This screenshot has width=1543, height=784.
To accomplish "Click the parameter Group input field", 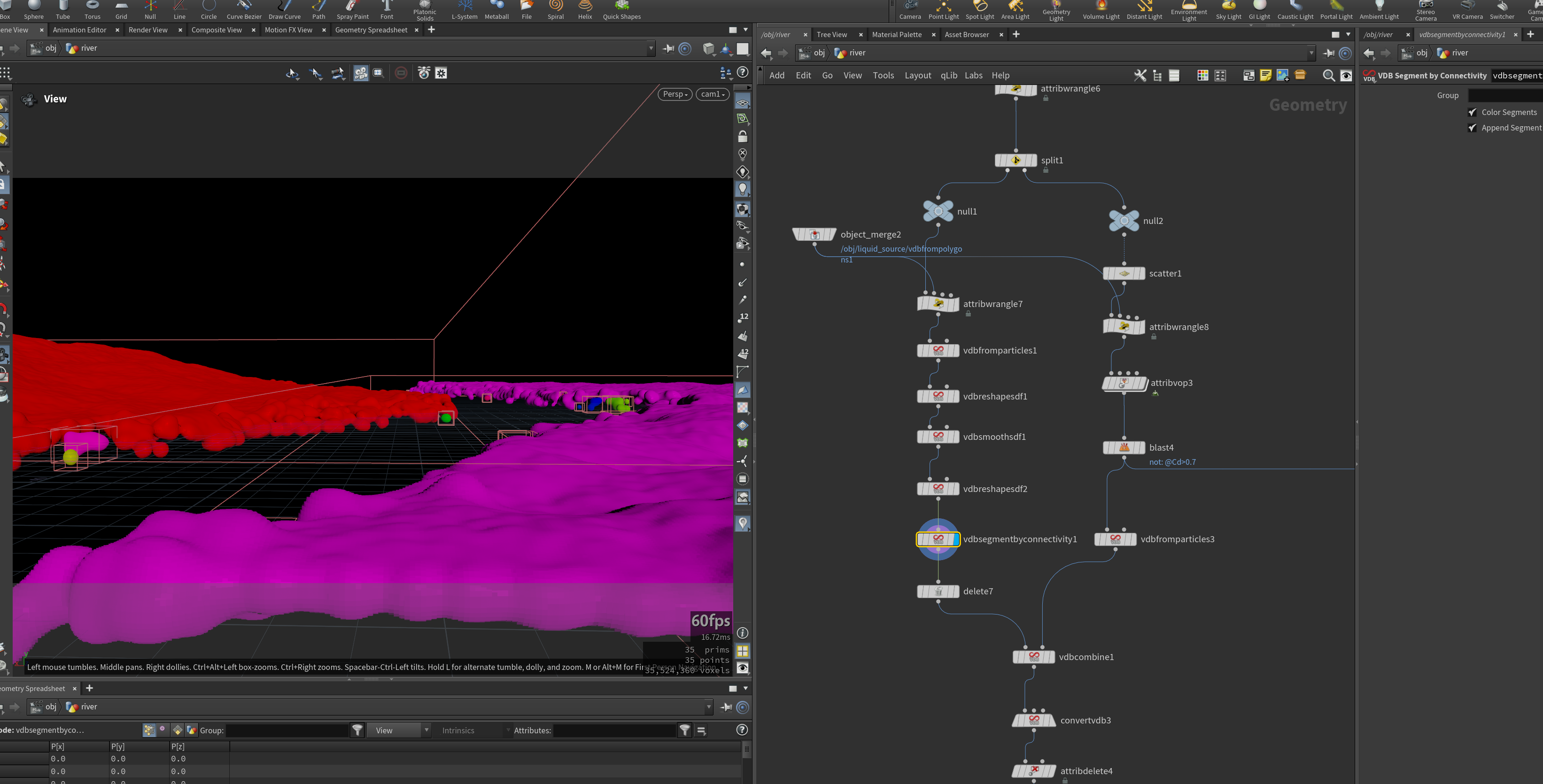I will tap(1505, 96).
